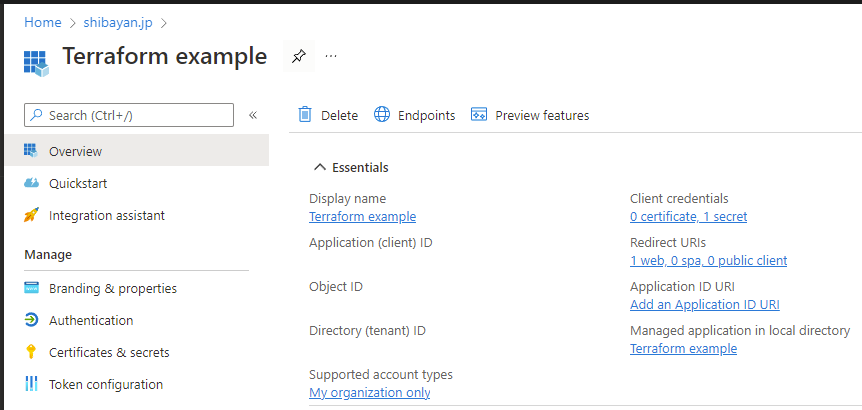Click the magnifier icon in search box
The image size is (862, 410).
(x=36, y=115)
